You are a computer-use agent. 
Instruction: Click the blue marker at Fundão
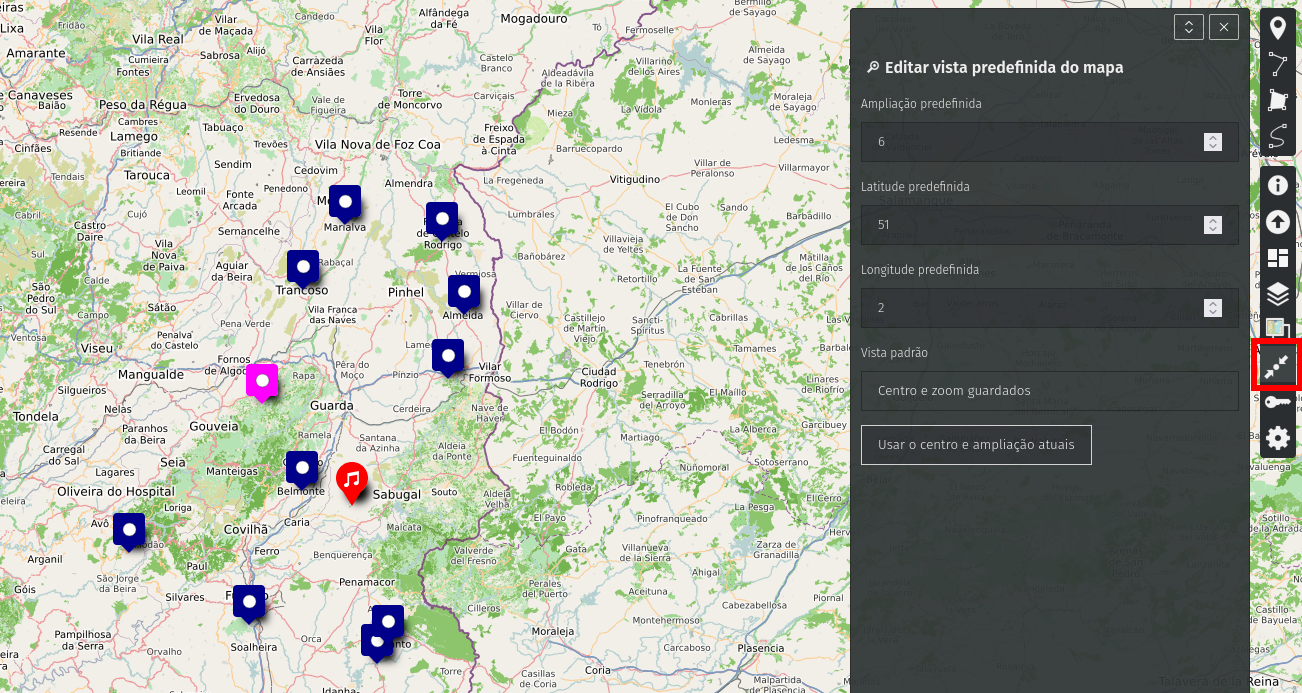[x=249, y=603]
